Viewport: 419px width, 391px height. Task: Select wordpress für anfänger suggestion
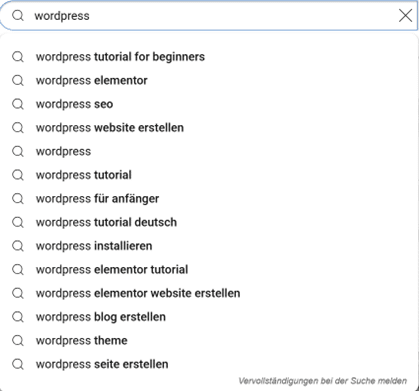click(x=209, y=199)
